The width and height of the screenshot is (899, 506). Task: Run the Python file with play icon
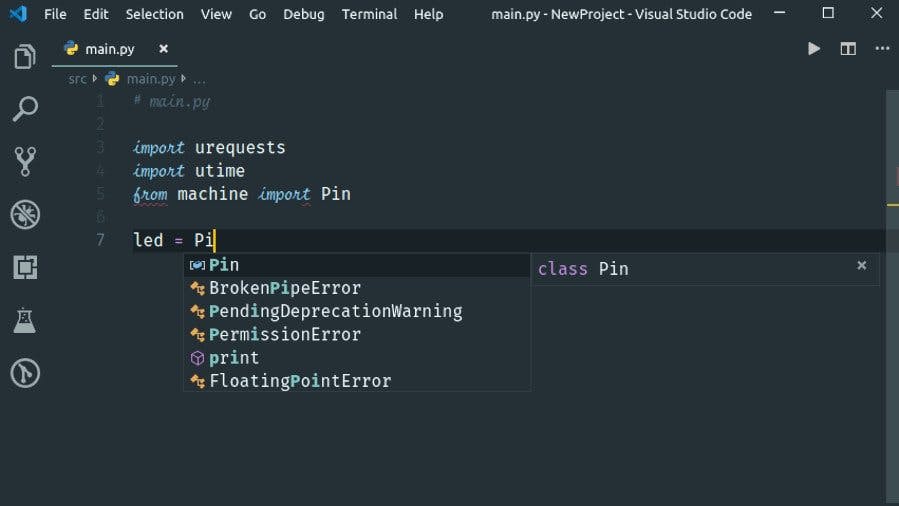(x=814, y=48)
